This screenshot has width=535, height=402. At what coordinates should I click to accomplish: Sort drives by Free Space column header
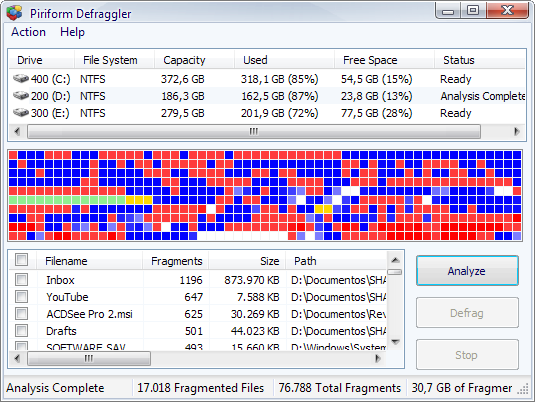385,60
